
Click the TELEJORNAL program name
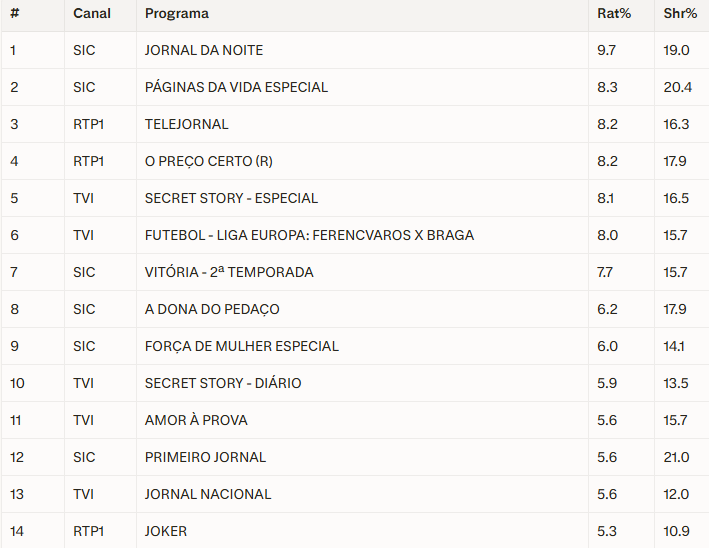[x=187, y=124]
